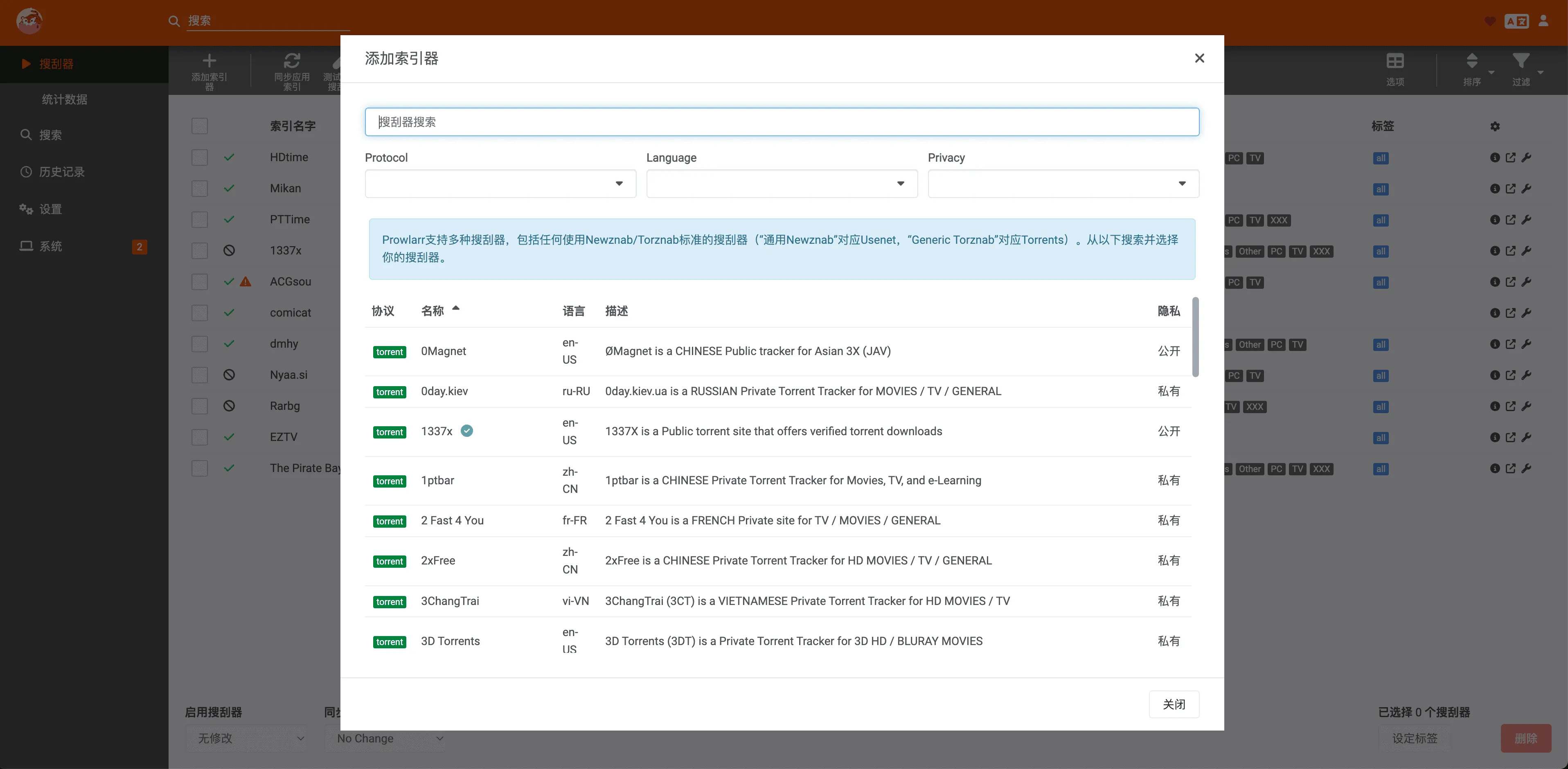Check the Nyaa.si row checkbox

[200, 375]
